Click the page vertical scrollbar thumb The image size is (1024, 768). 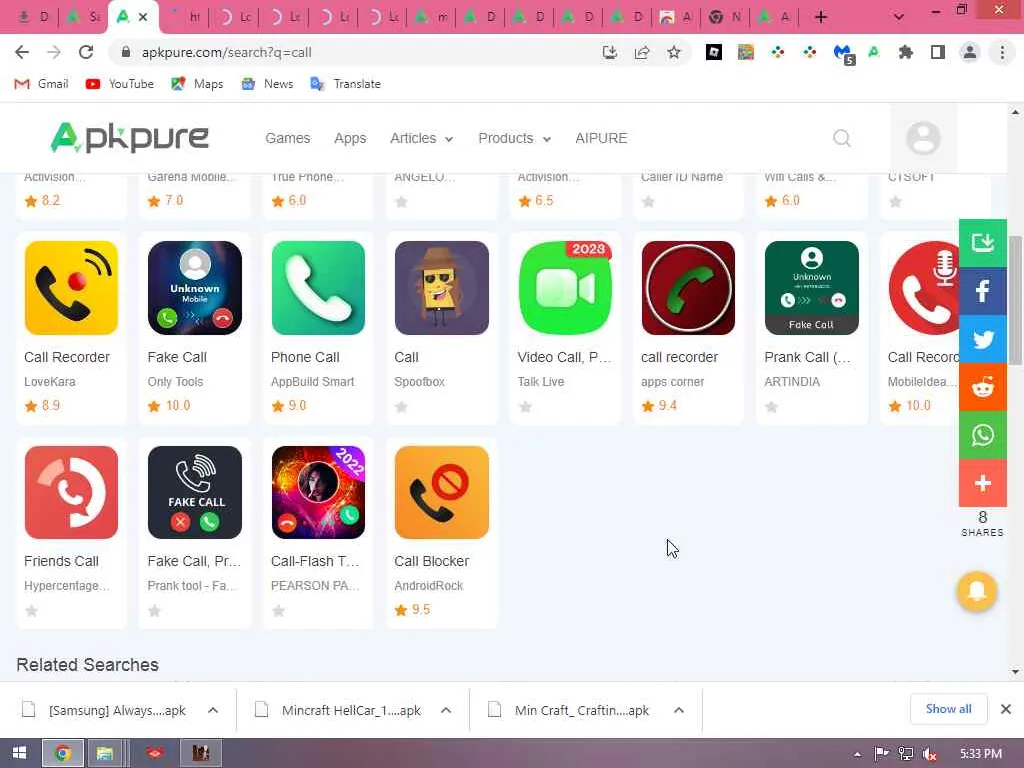click(x=1015, y=300)
